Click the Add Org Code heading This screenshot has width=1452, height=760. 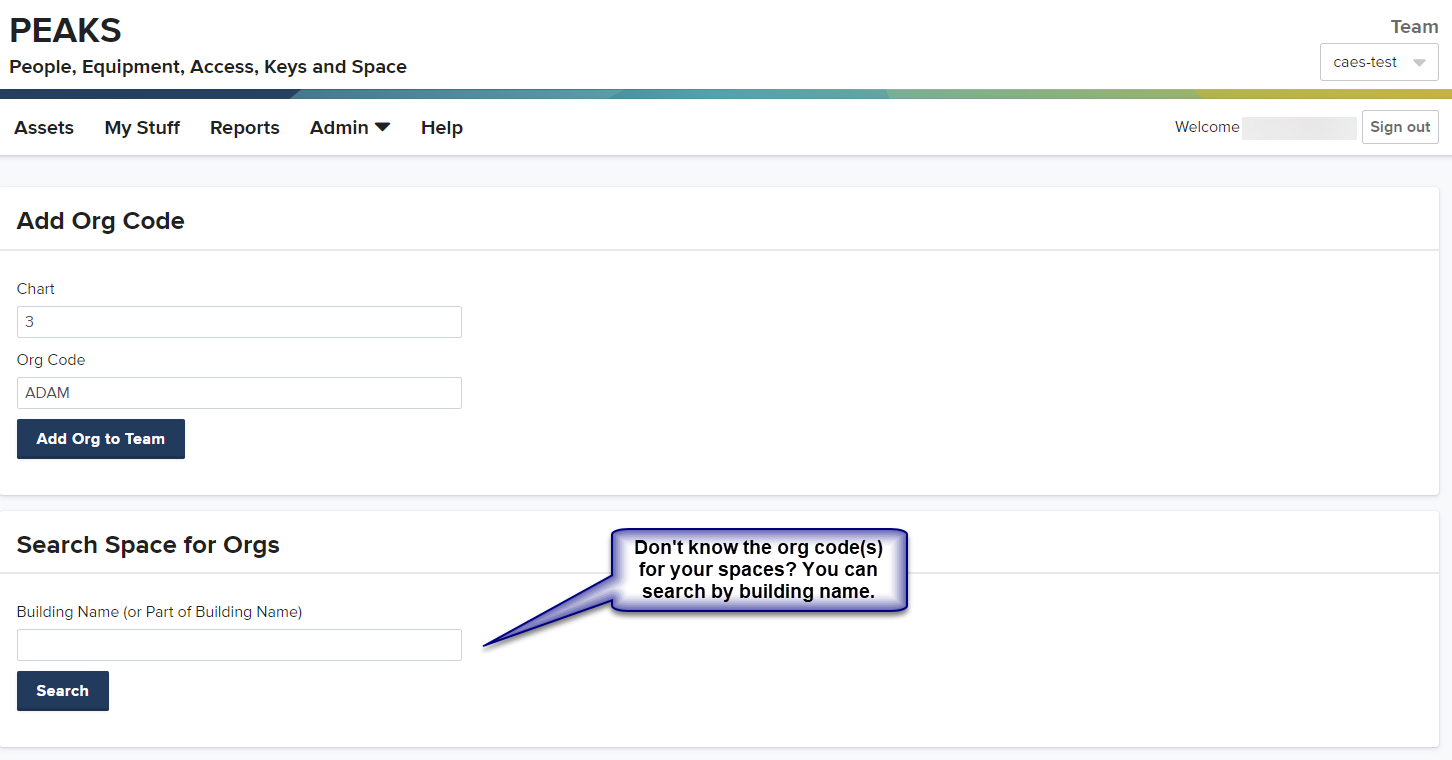tap(101, 221)
